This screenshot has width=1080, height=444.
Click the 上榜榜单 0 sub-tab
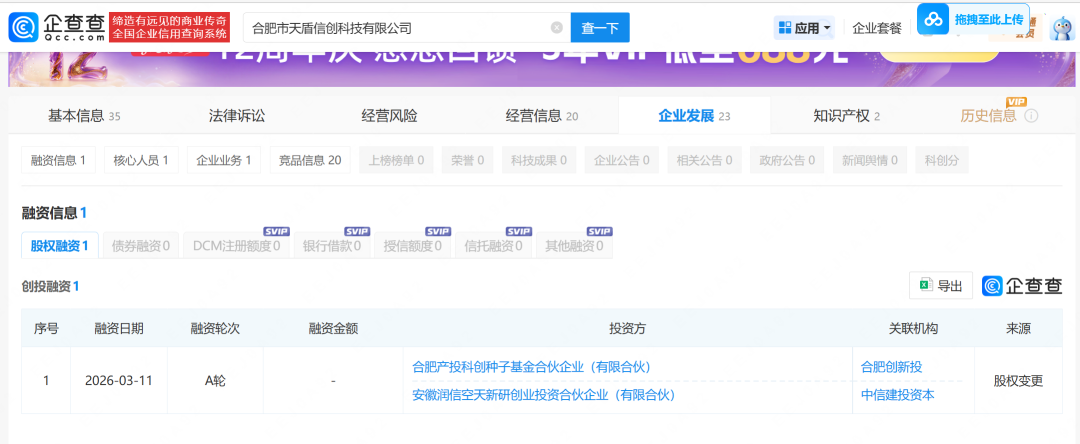pyautogui.click(x=396, y=160)
